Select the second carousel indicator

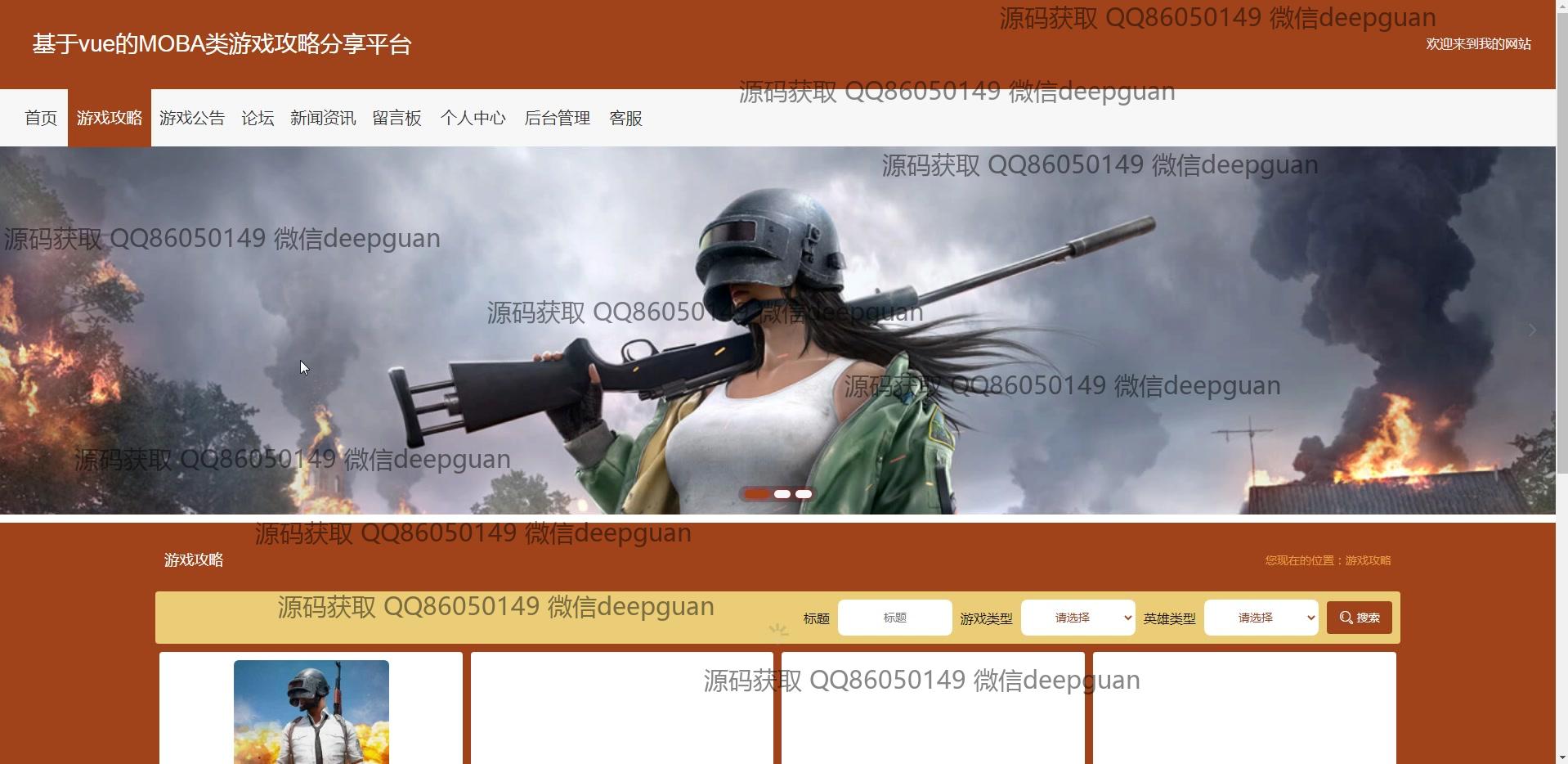coord(782,494)
